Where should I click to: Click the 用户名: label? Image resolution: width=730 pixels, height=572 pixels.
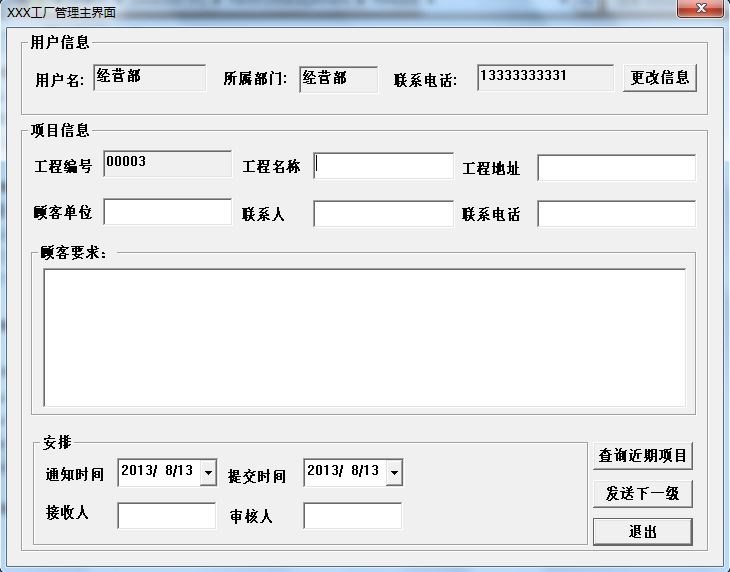point(60,80)
